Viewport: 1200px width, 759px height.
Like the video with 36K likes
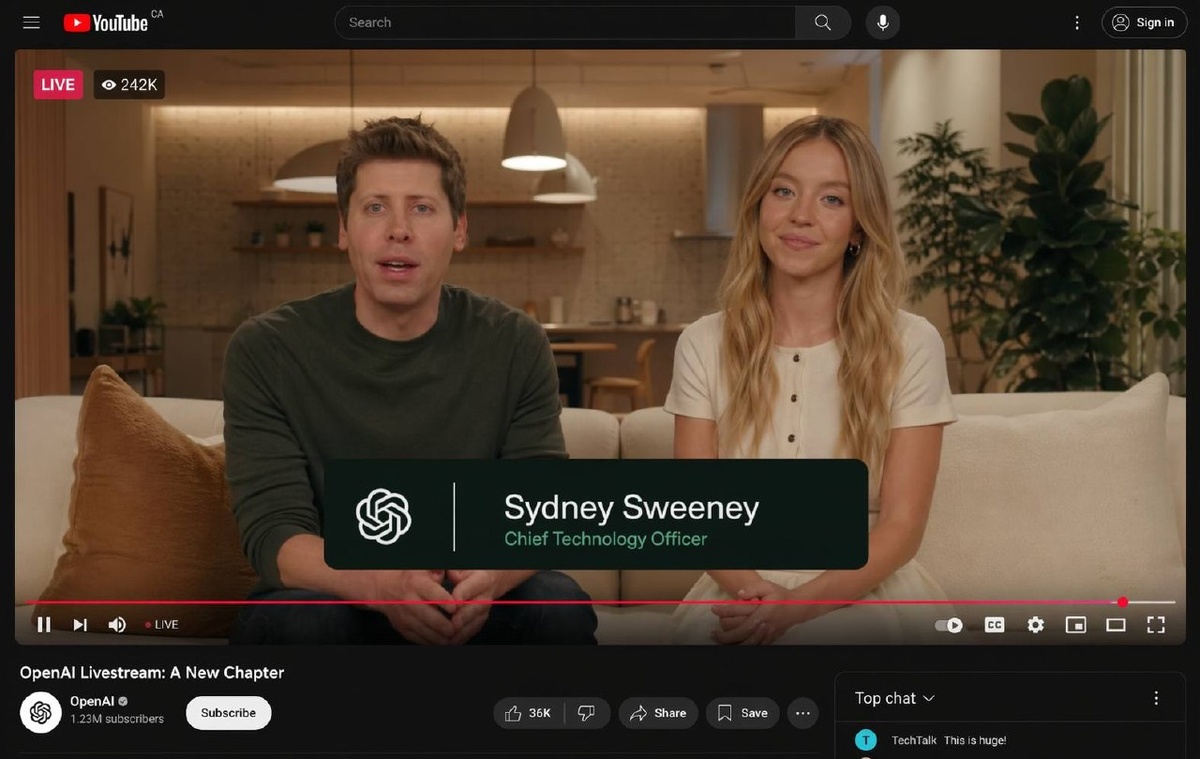[x=528, y=713]
